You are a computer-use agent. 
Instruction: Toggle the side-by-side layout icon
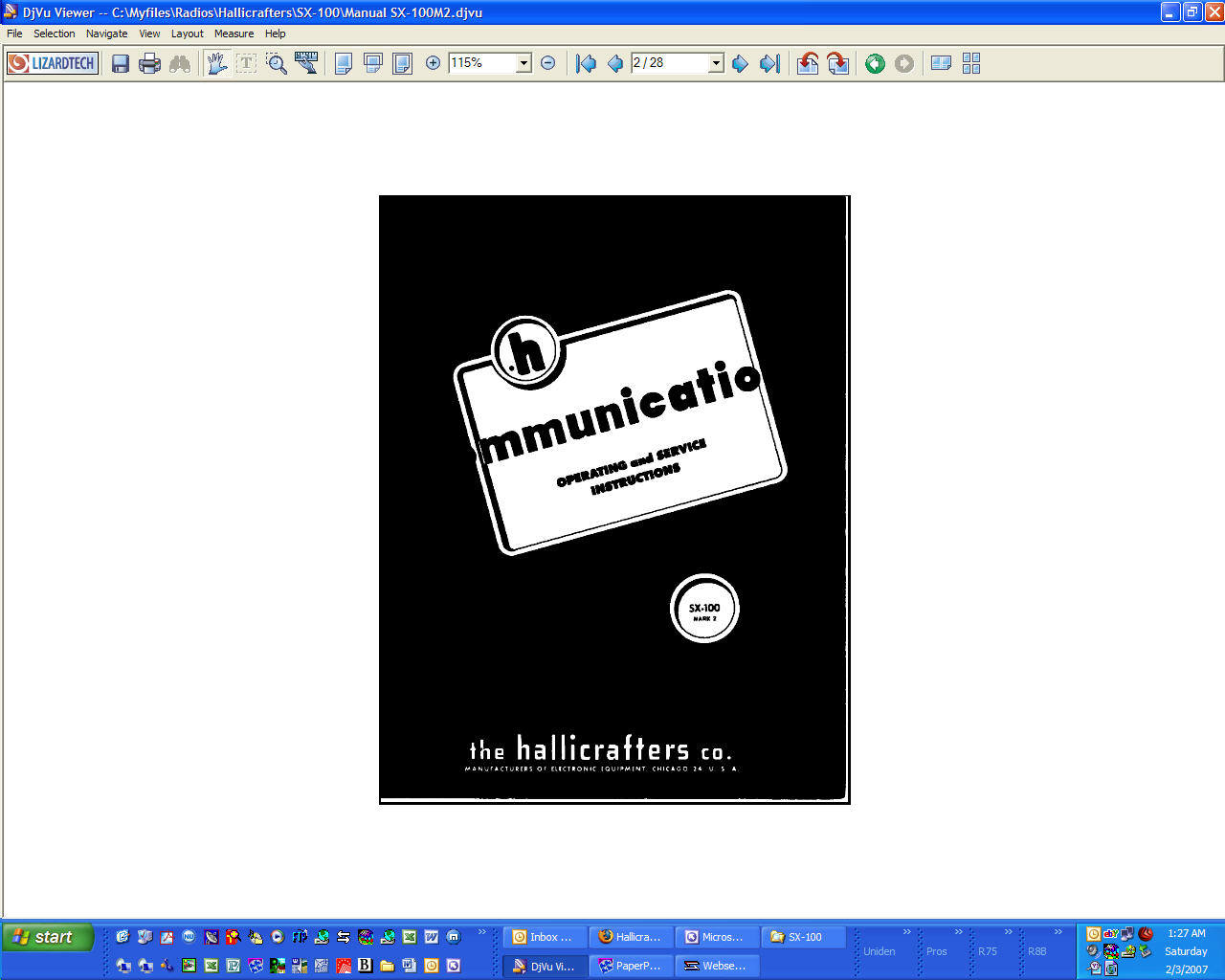(941, 63)
